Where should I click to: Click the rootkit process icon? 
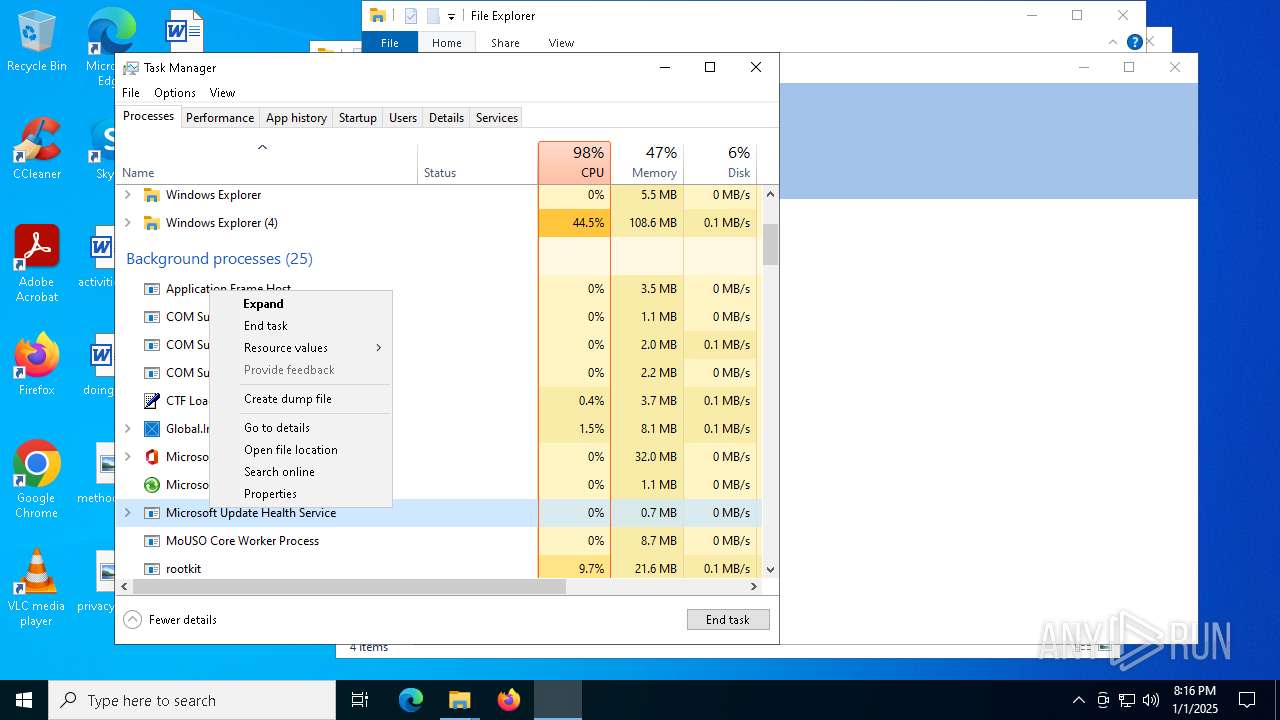click(152, 569)
